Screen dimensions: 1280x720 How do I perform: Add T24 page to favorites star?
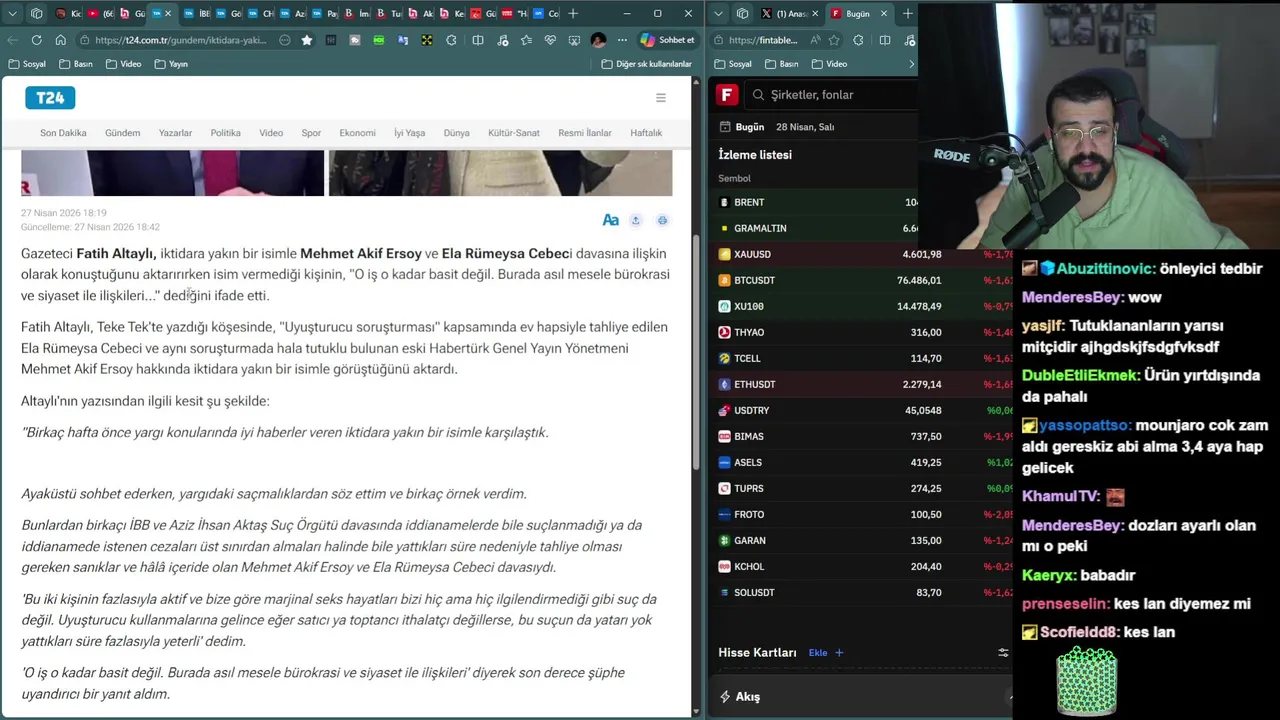pos(307,40)
